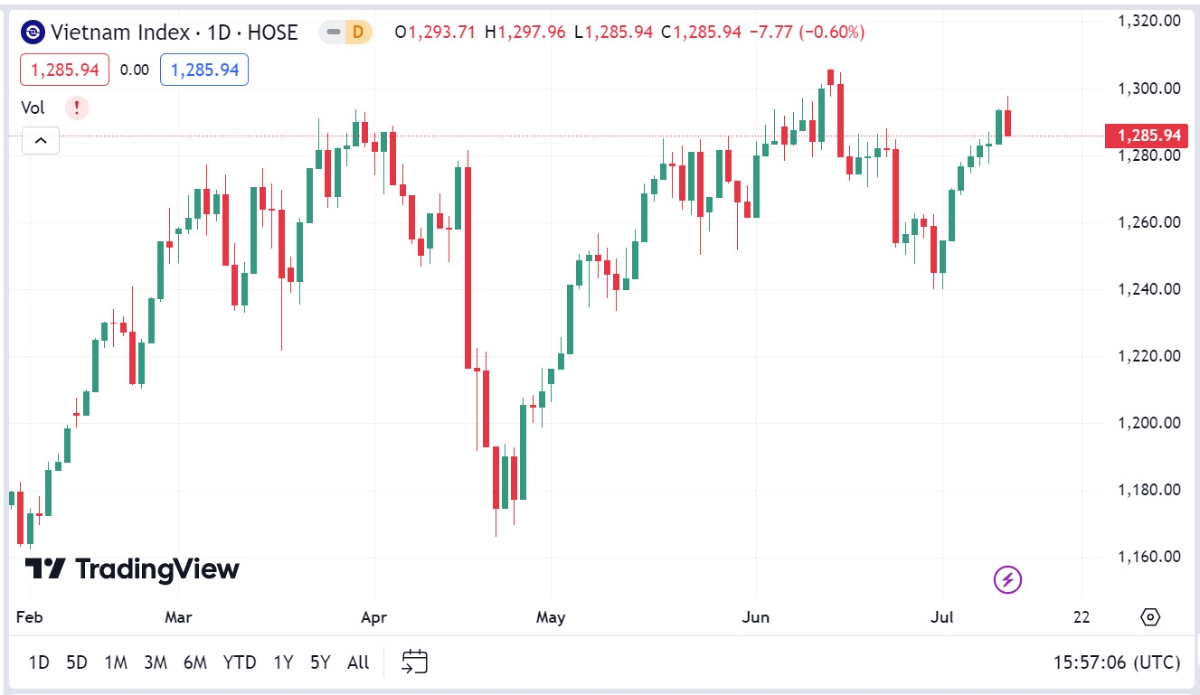Screen dimensions: 1200x695
Task: Toggle the visibility pill beside the D interval
Action: coord(330,32)
